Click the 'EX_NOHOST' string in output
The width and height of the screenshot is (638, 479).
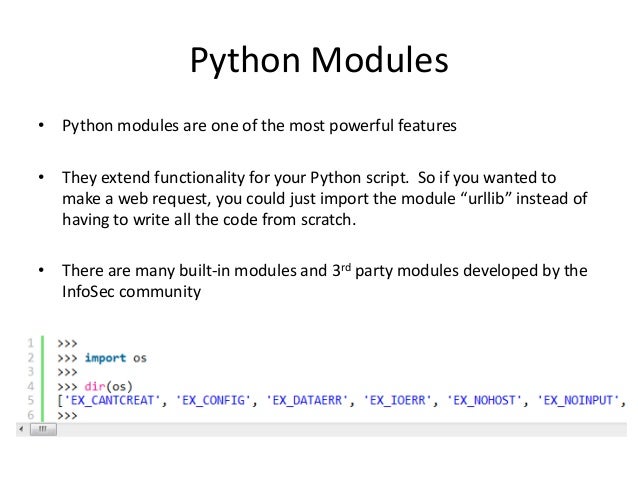coord(484,400)
